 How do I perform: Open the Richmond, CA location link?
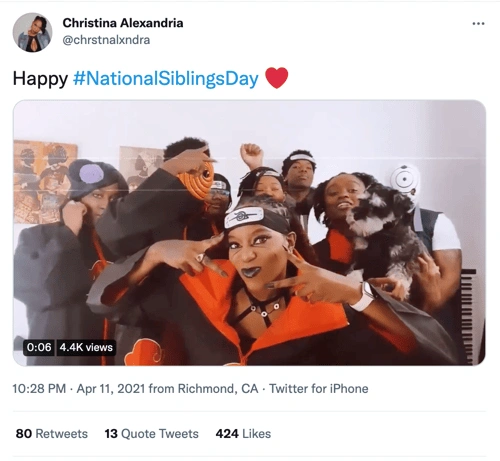click(218, 389)
